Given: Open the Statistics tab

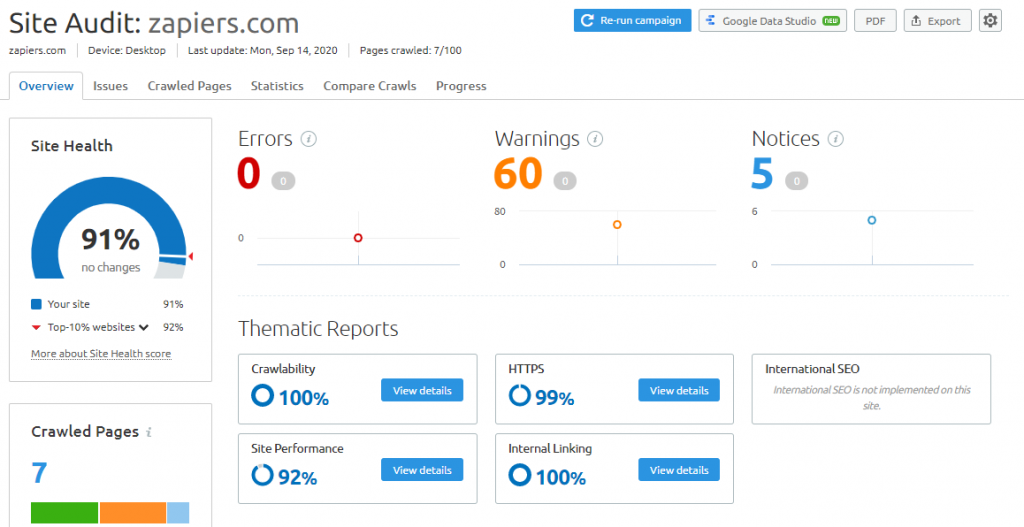Looking at the screenshot, I should tap(277, 86).
